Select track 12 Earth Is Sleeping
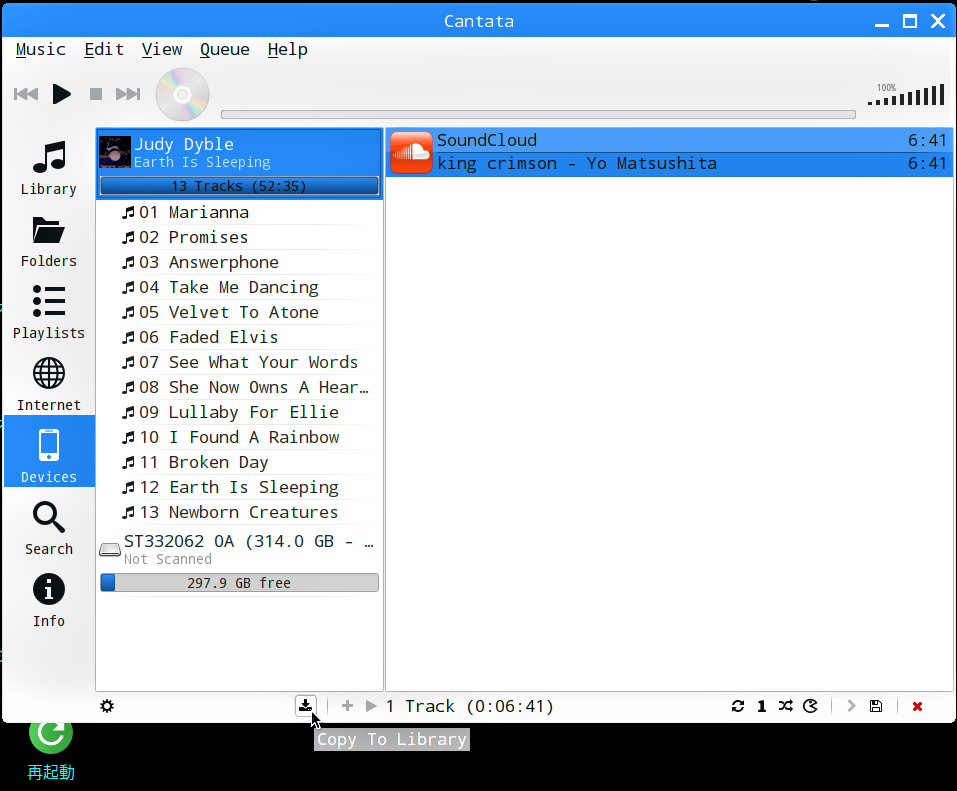The image size is (957, 791). pos(239,488)
